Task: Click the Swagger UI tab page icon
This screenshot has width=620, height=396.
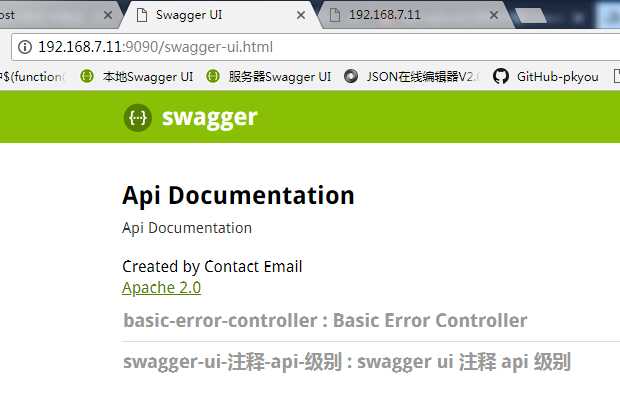Action: 142,15
